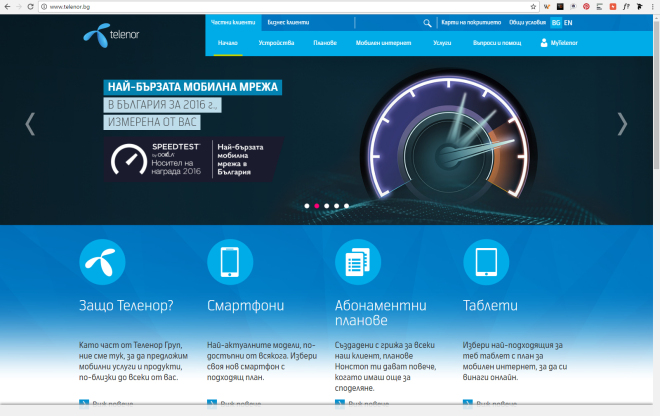Click the Смартфони phone icon
Screen dimensions: 660x416
point(230,262)
